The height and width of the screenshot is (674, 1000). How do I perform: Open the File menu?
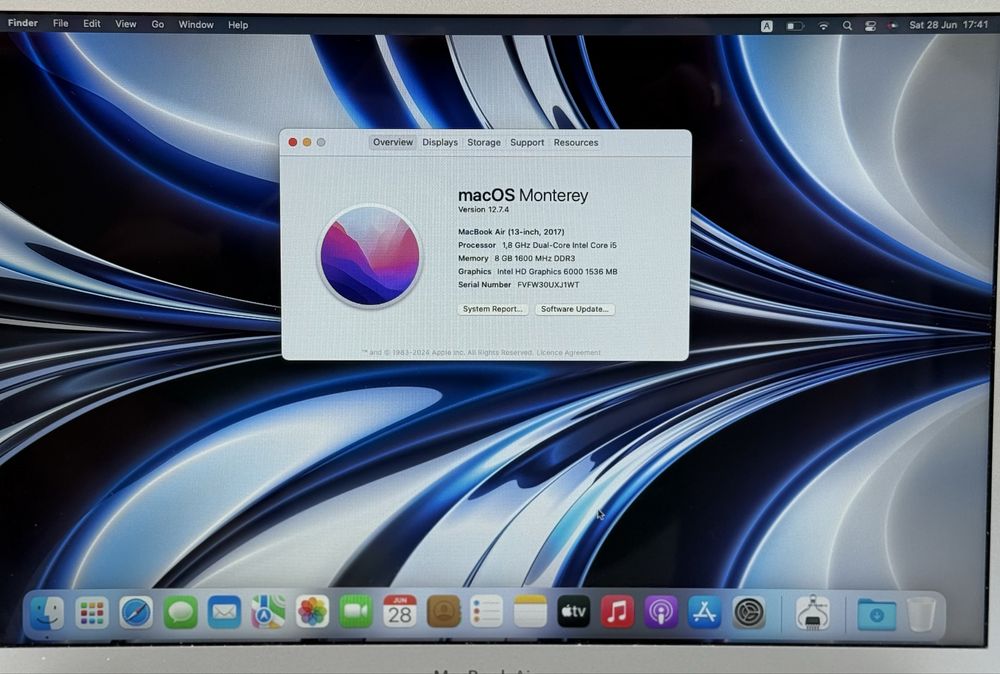coord(61,24)
